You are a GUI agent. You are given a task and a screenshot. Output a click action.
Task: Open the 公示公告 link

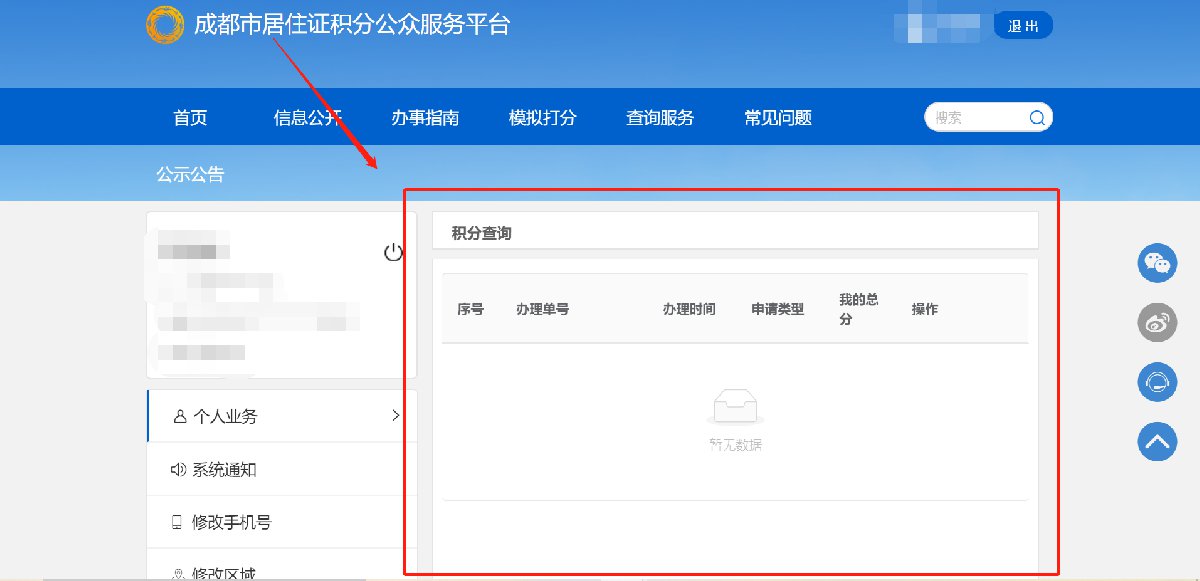190,175
